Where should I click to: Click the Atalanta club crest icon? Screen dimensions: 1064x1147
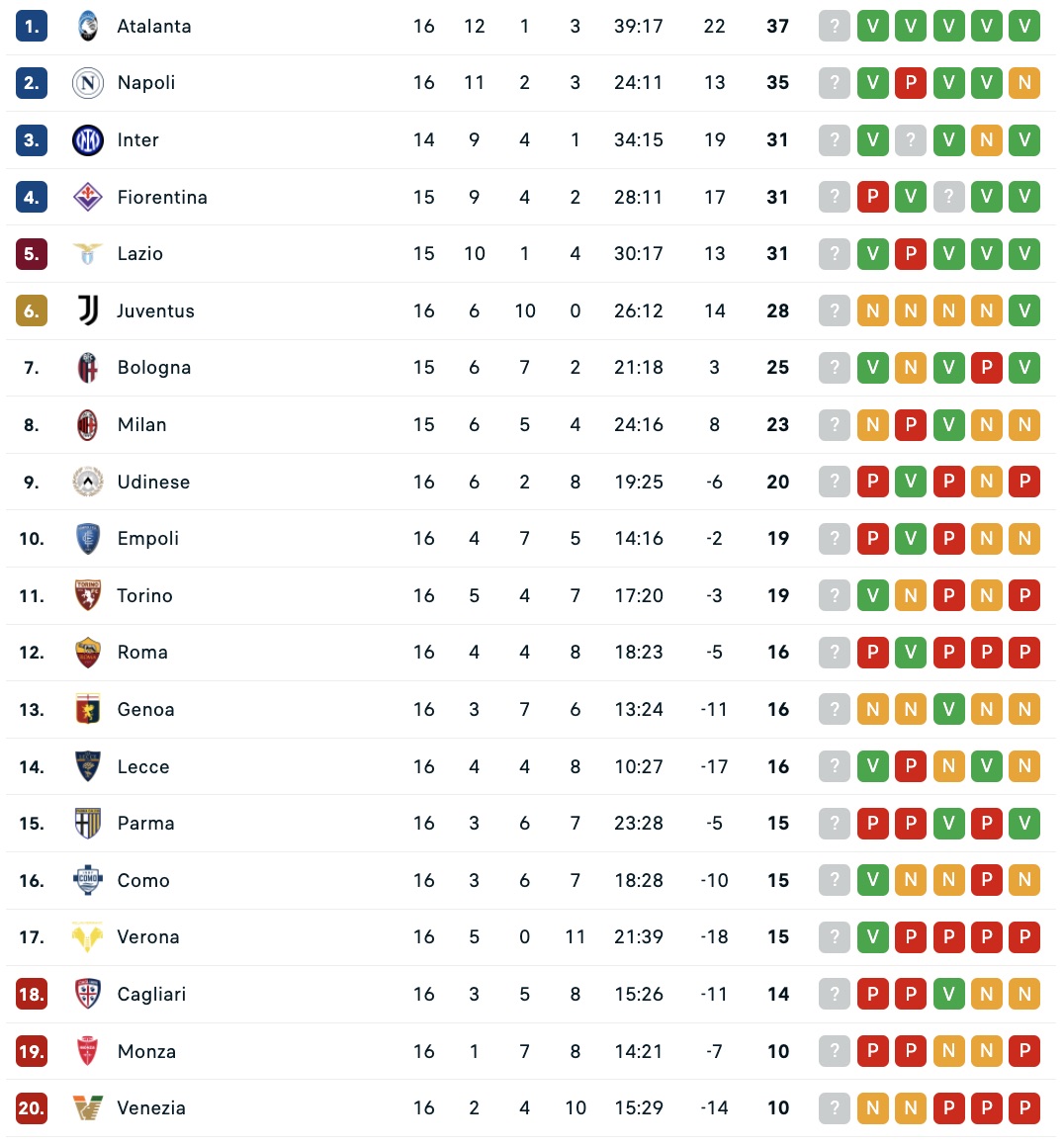pos(88,27)
